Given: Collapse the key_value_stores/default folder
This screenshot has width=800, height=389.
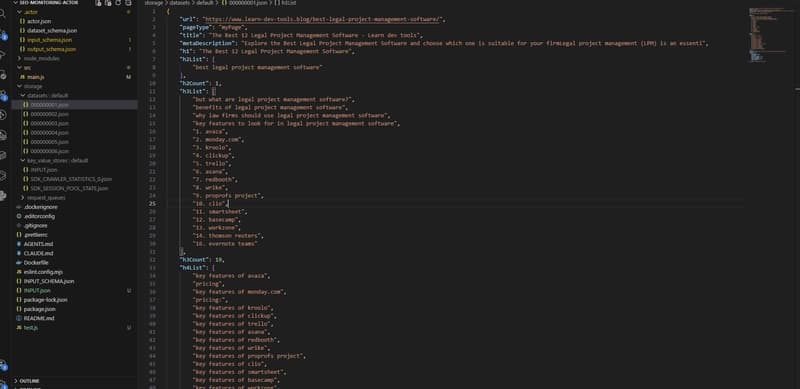Looking at the screenshot, I should (23, 160).
